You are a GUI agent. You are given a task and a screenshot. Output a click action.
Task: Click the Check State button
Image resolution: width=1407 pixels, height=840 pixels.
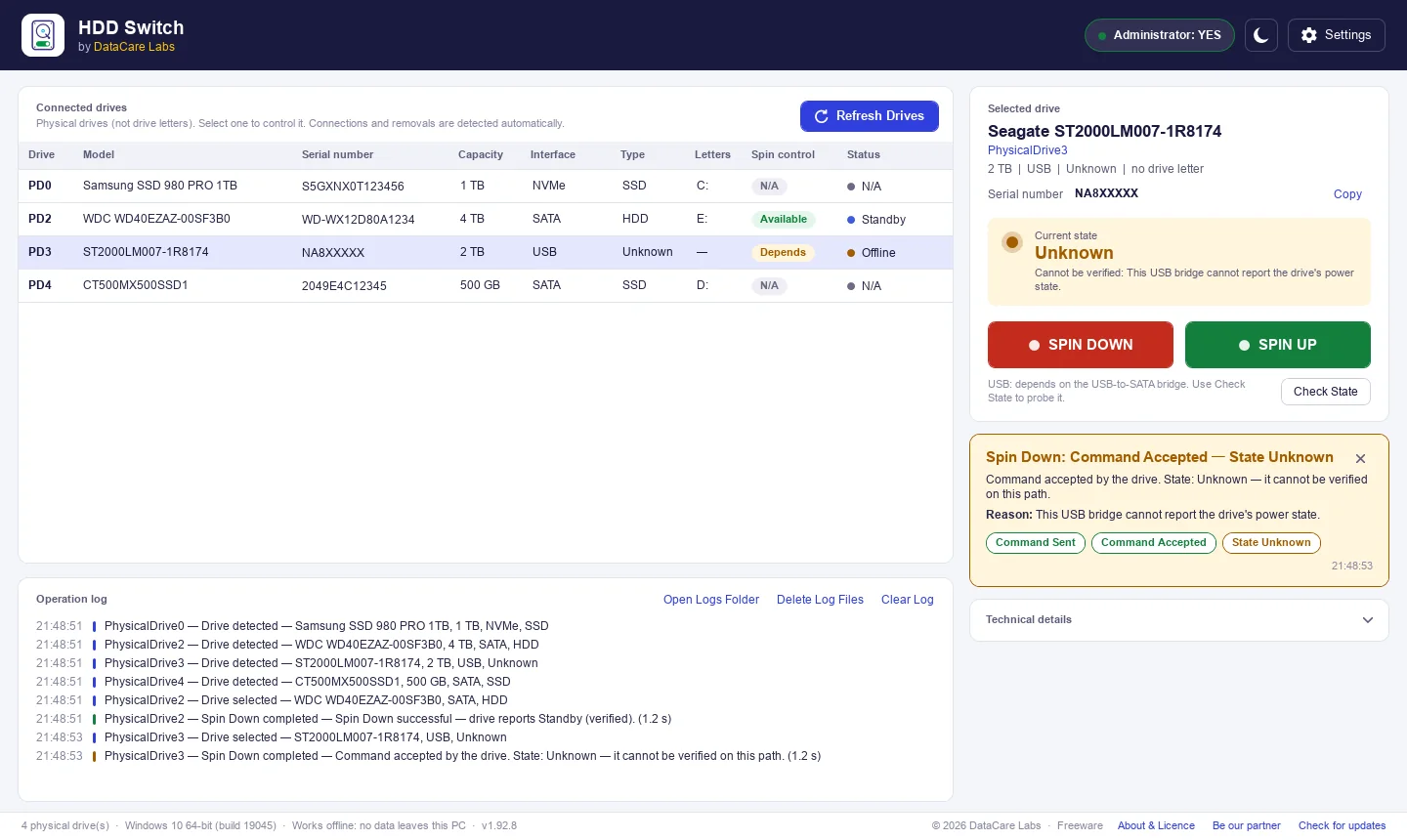point(1326,392)
